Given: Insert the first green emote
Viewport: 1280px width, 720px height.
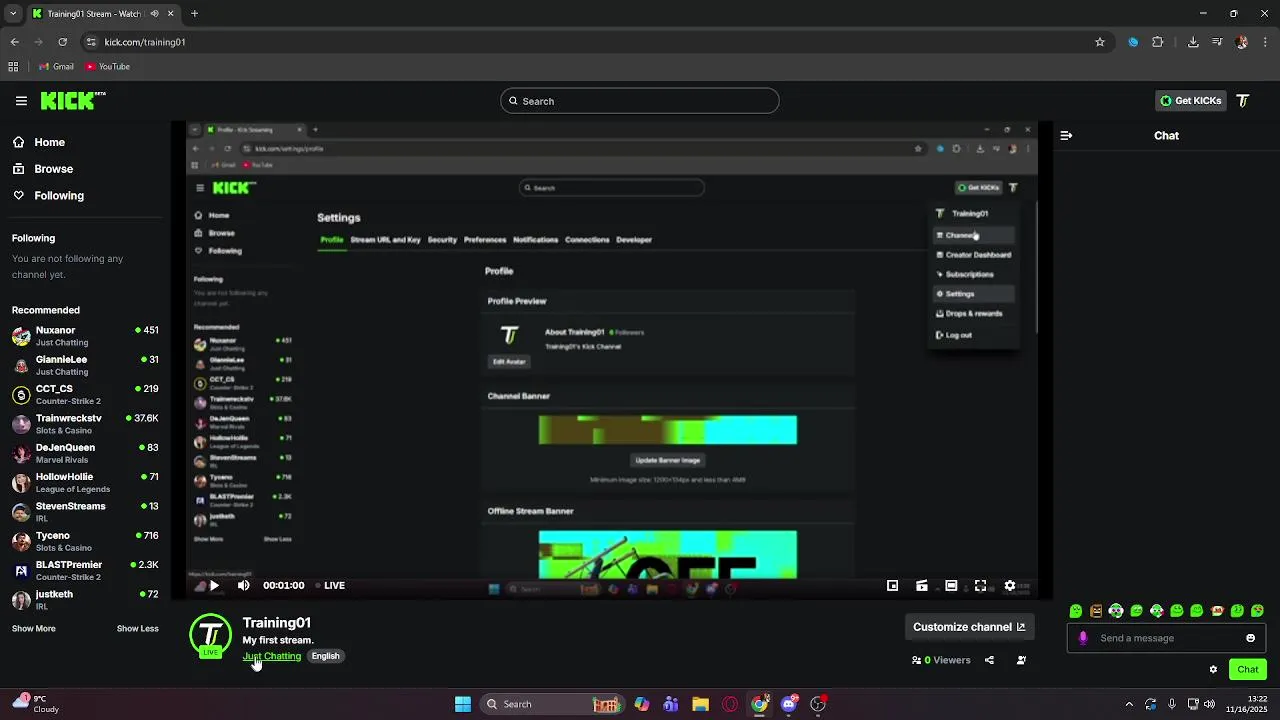Looking at the screenshot, I should (1076, 611).
